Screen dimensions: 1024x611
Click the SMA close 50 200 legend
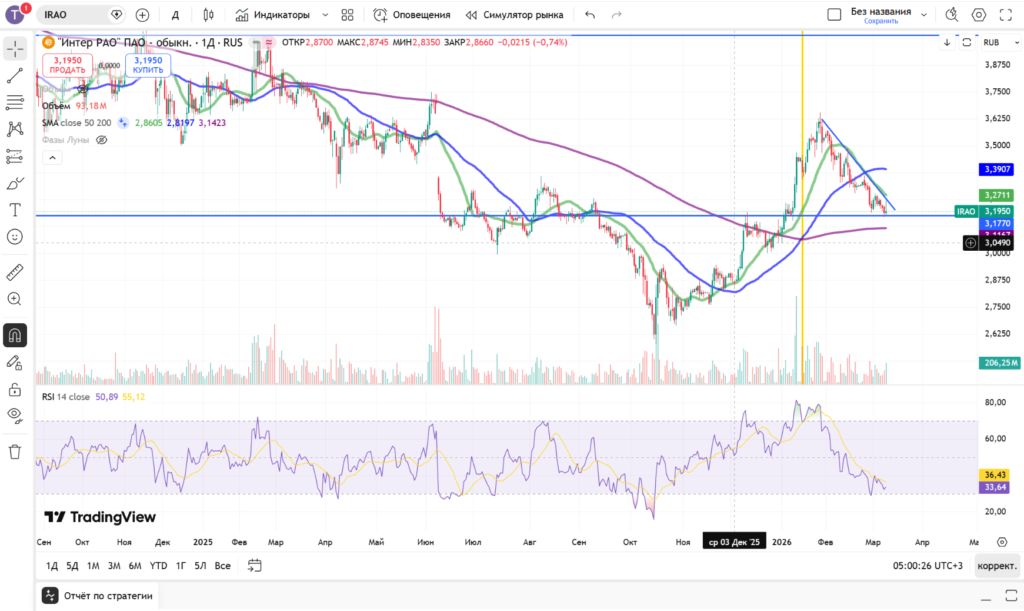[x=76, y=123]
